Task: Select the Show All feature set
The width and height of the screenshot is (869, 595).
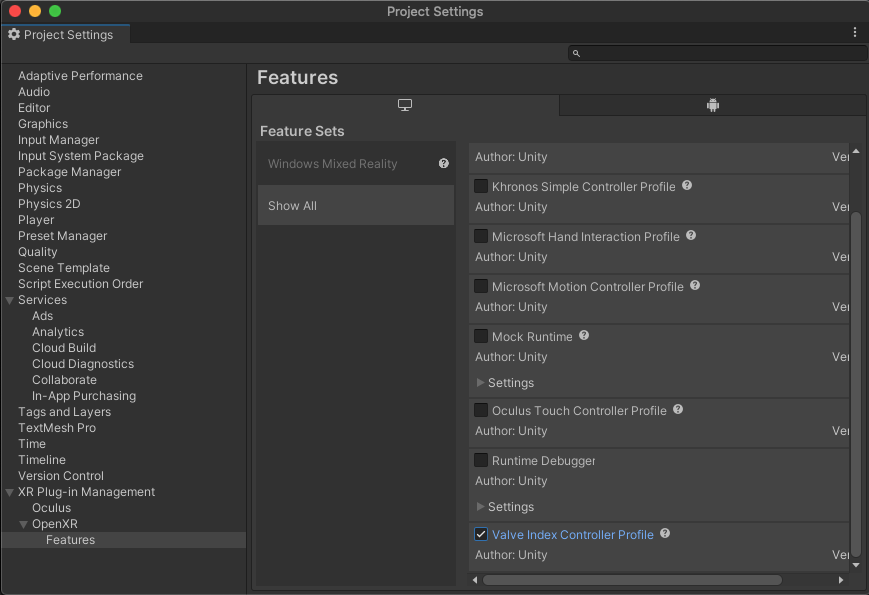Action: pyautogui.click(x=355, y=206)
